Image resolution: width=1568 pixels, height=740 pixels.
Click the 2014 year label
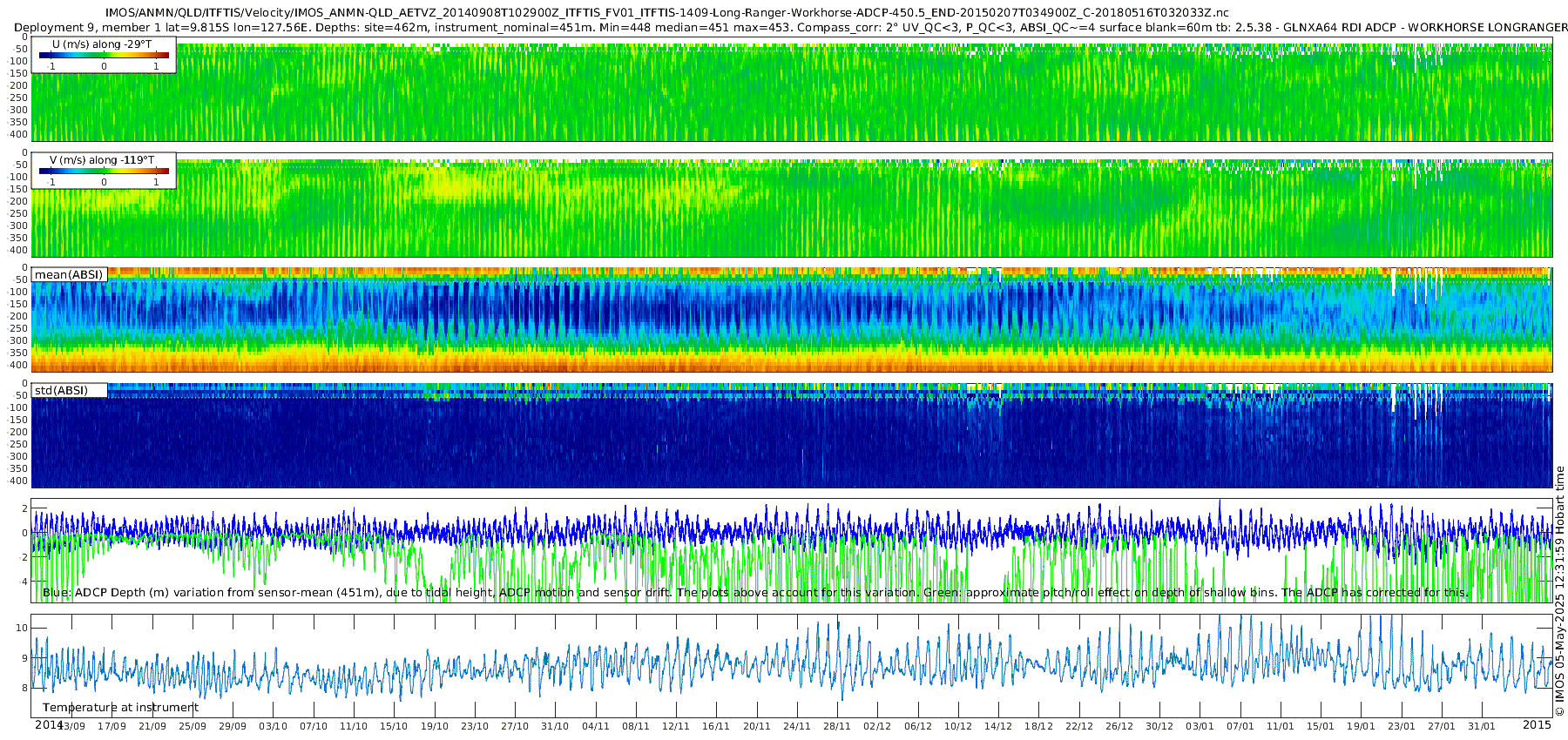point(49,724)
